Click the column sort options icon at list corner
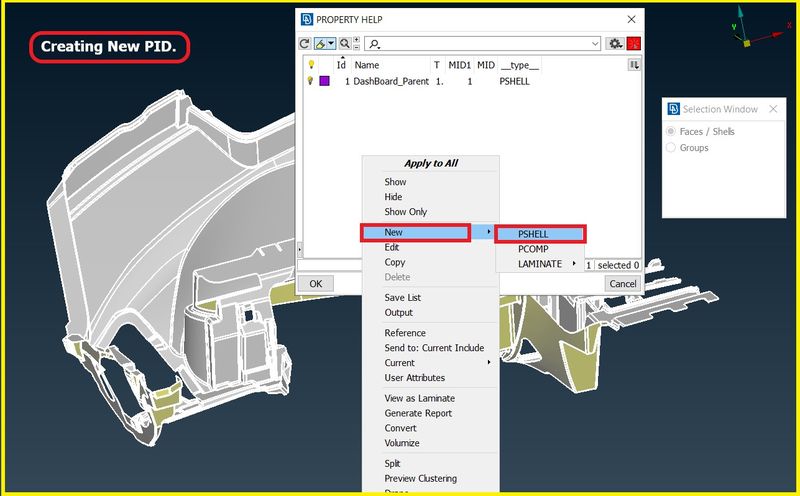This screenshot has width=800, height=496. (634, 65)
